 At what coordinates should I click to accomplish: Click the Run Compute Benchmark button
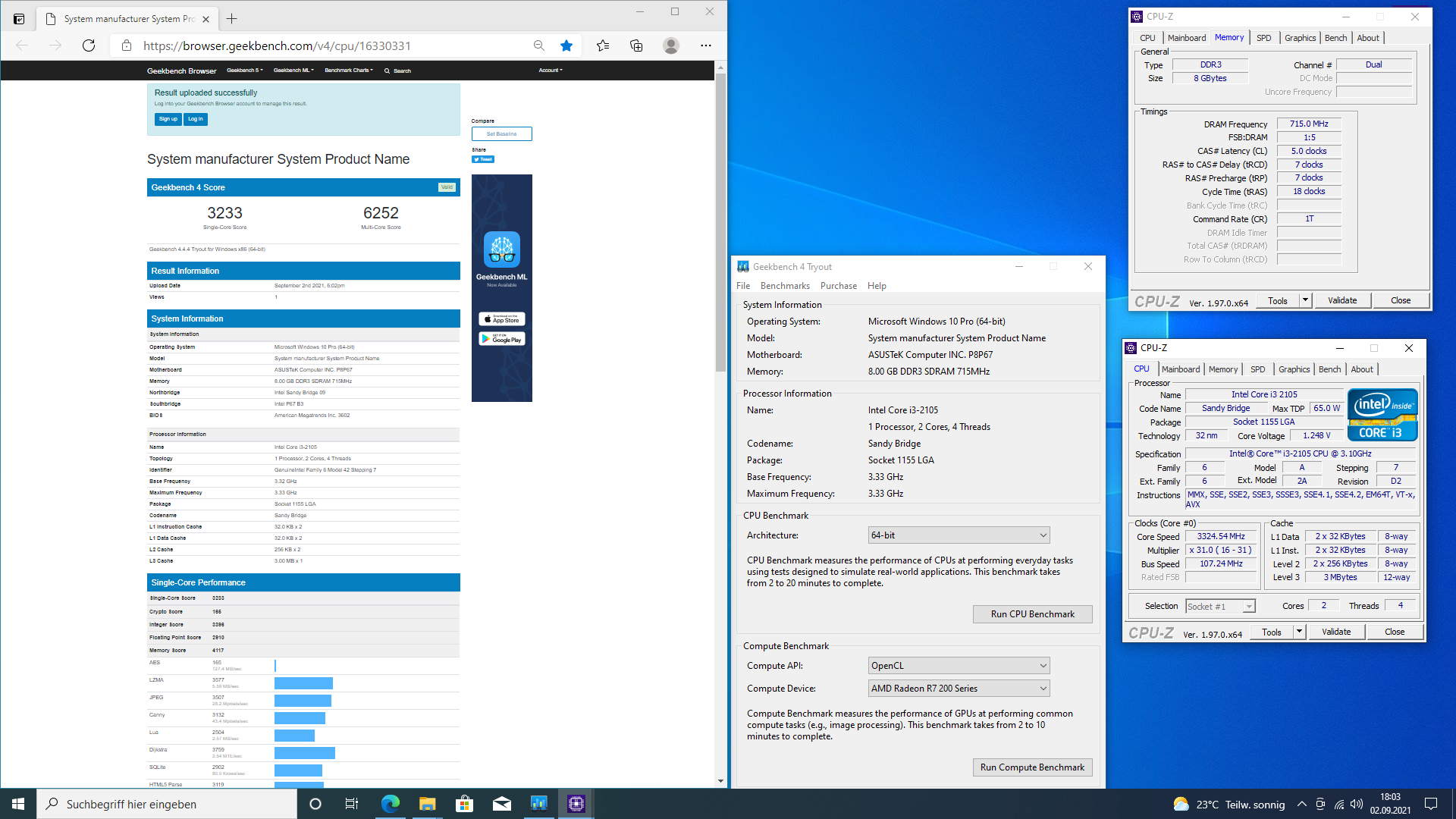pos(1032,767)
